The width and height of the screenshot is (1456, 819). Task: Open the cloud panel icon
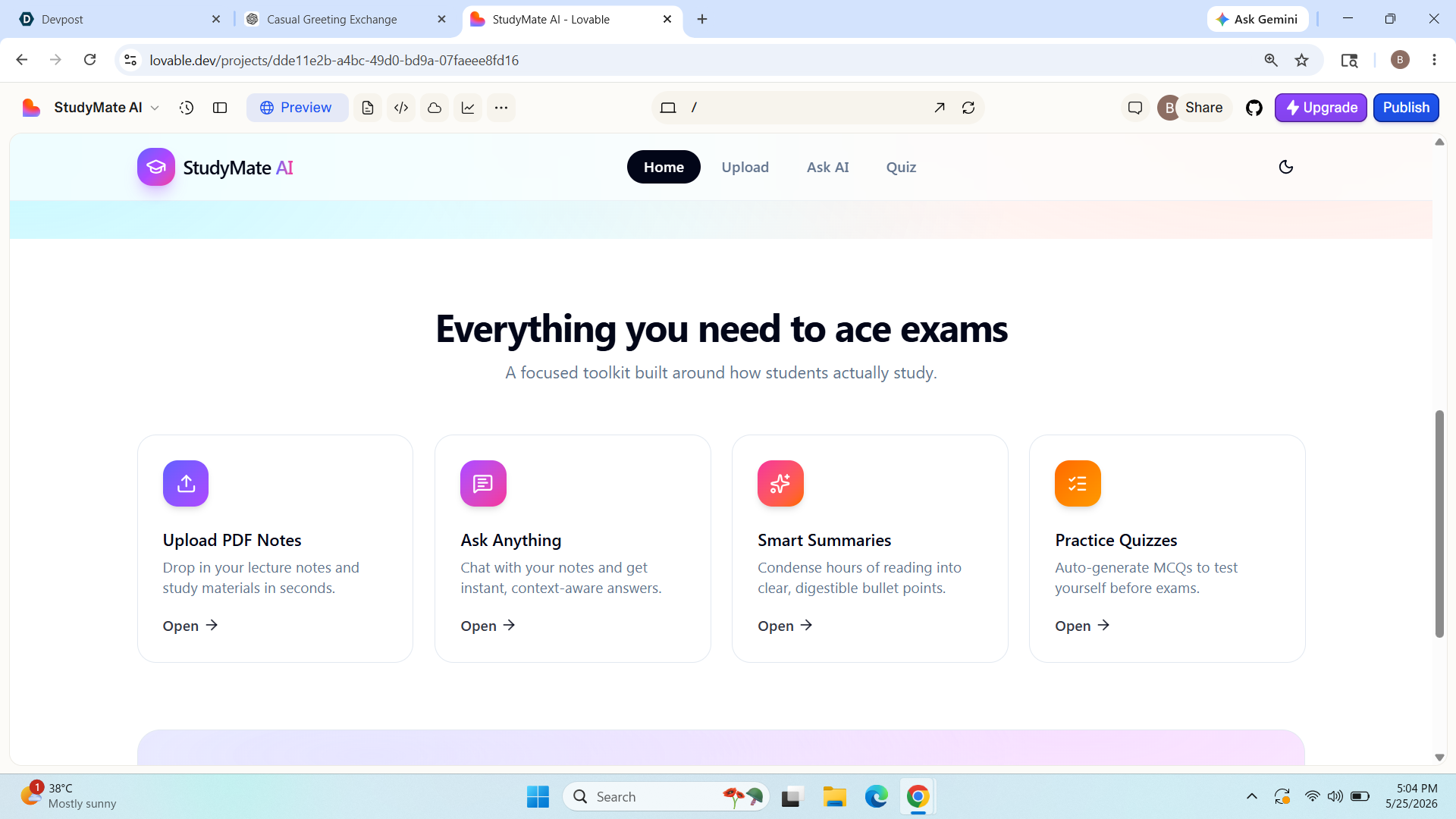point(435,108)
